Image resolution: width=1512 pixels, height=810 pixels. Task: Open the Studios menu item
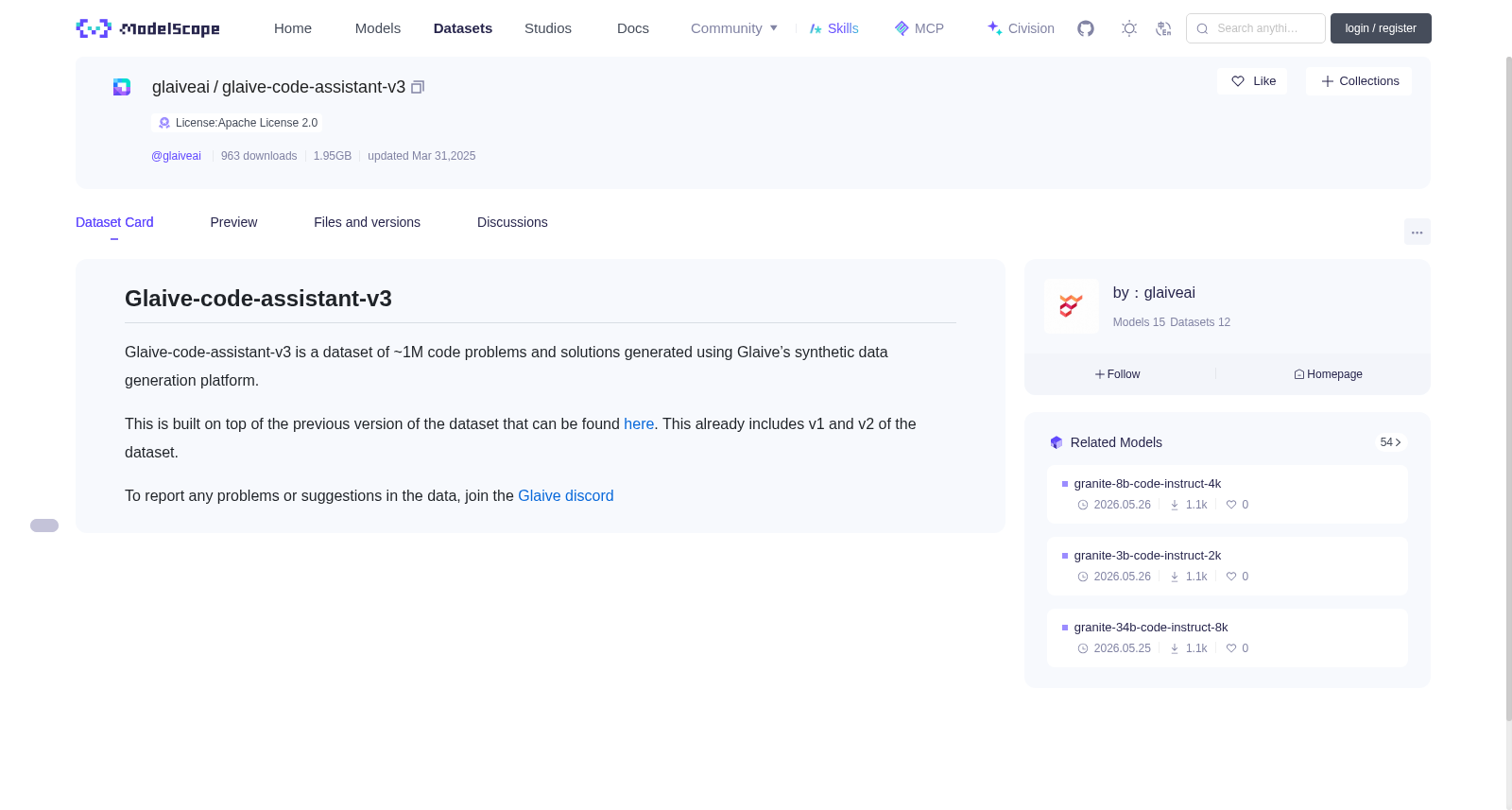point(548,28)
